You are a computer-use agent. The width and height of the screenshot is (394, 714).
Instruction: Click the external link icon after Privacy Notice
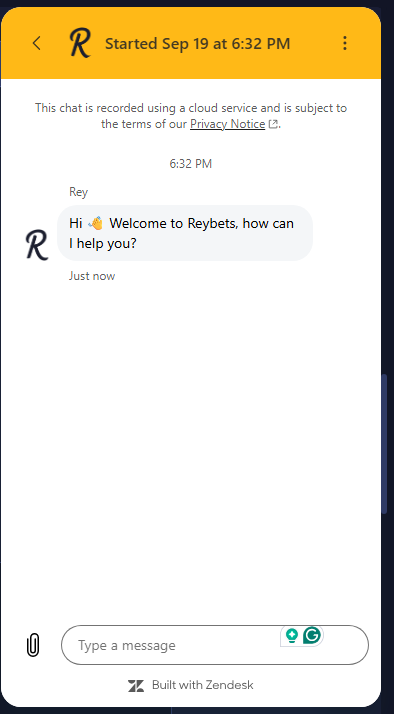(273, 124)
